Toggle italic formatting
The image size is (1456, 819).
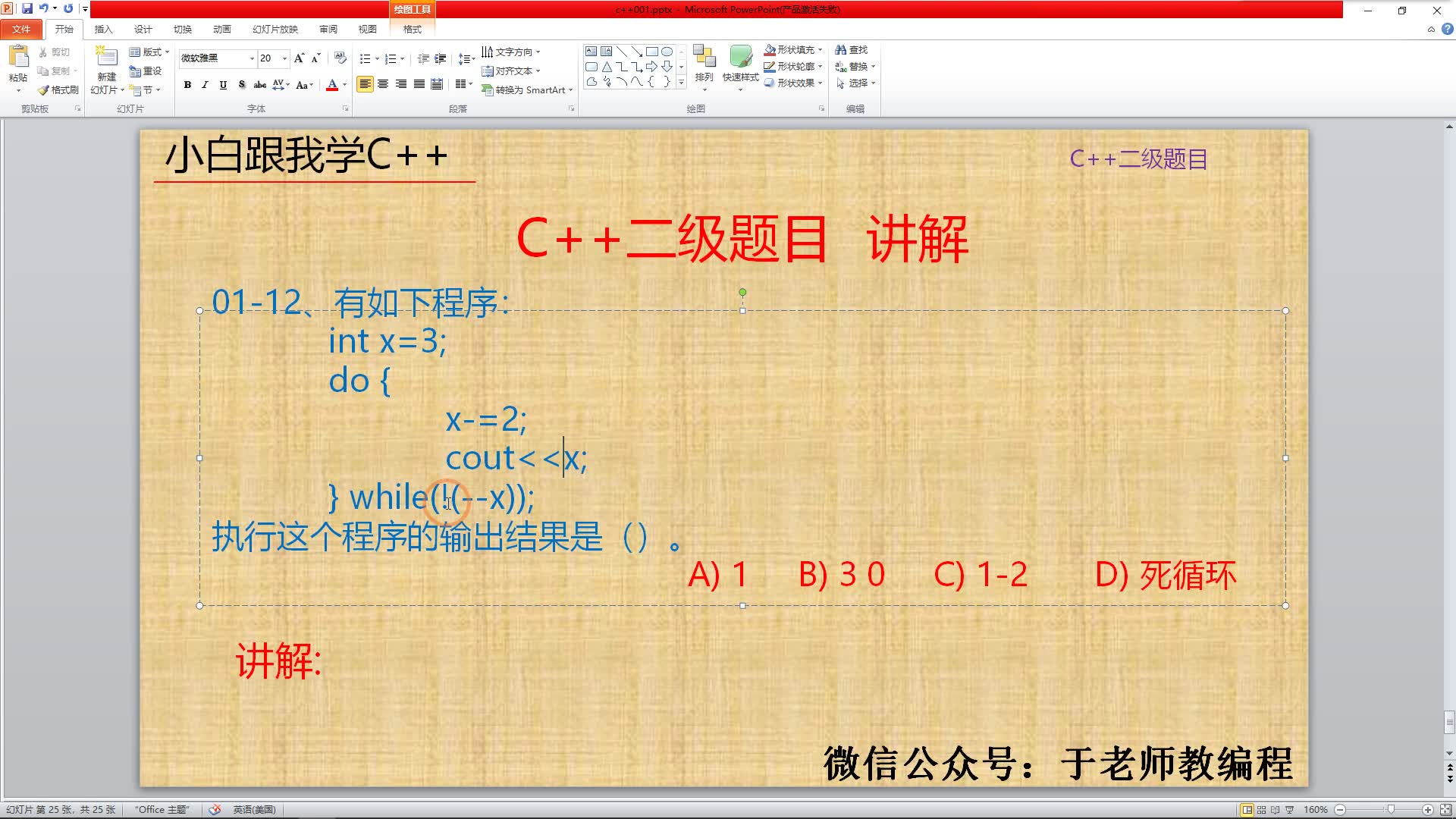point(204,86)
